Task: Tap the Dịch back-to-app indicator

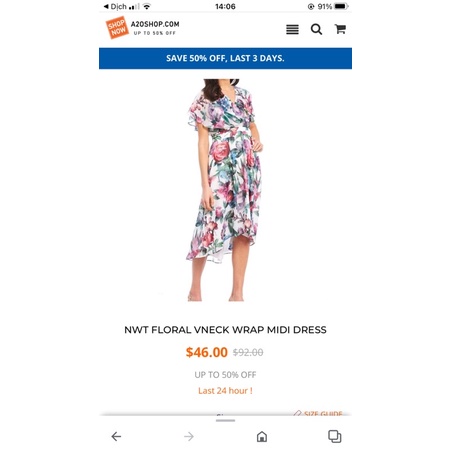Action: coord(115,6)
